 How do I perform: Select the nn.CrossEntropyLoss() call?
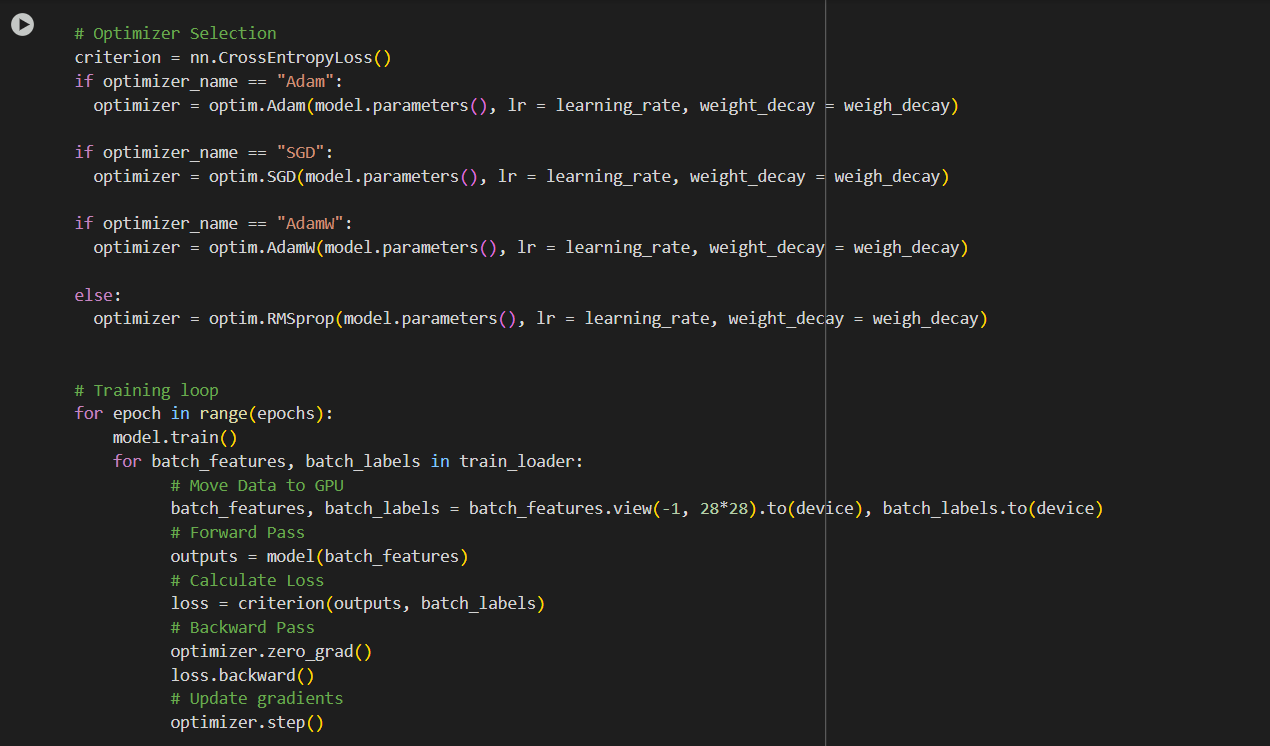coord(289,57)
